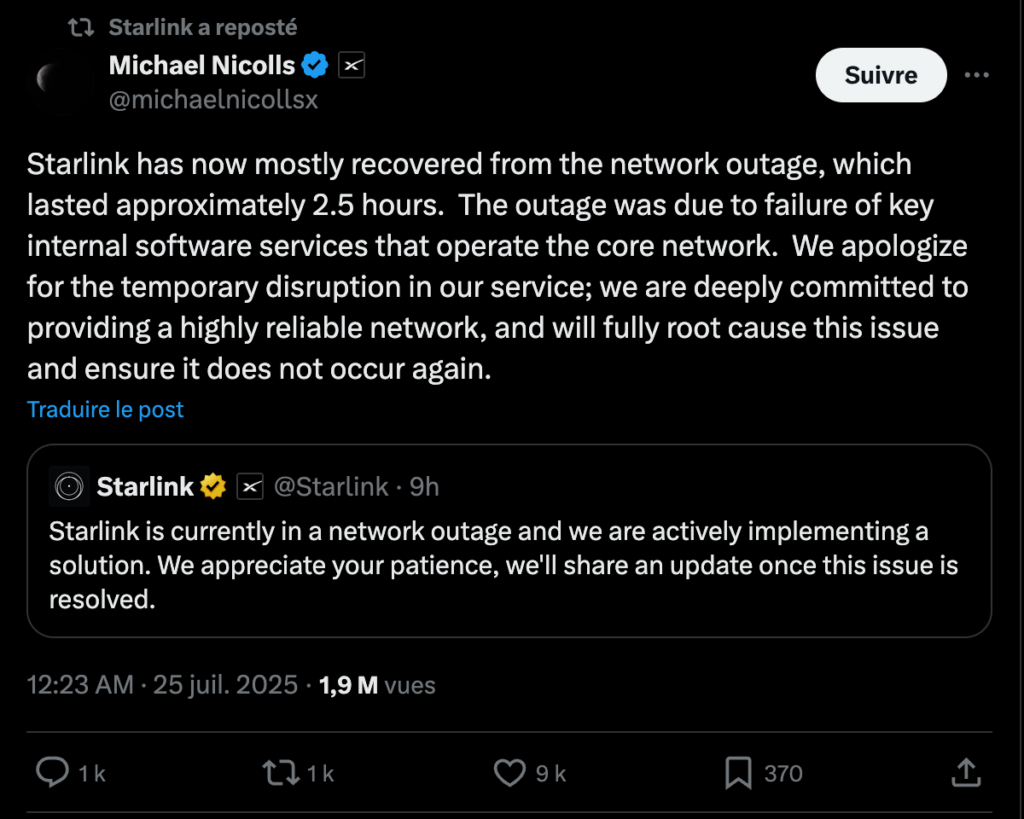The height and width of the screenshot is (819, 1024).
Task: Click the Starlink a reposté label
Action: tap(202, 27)
